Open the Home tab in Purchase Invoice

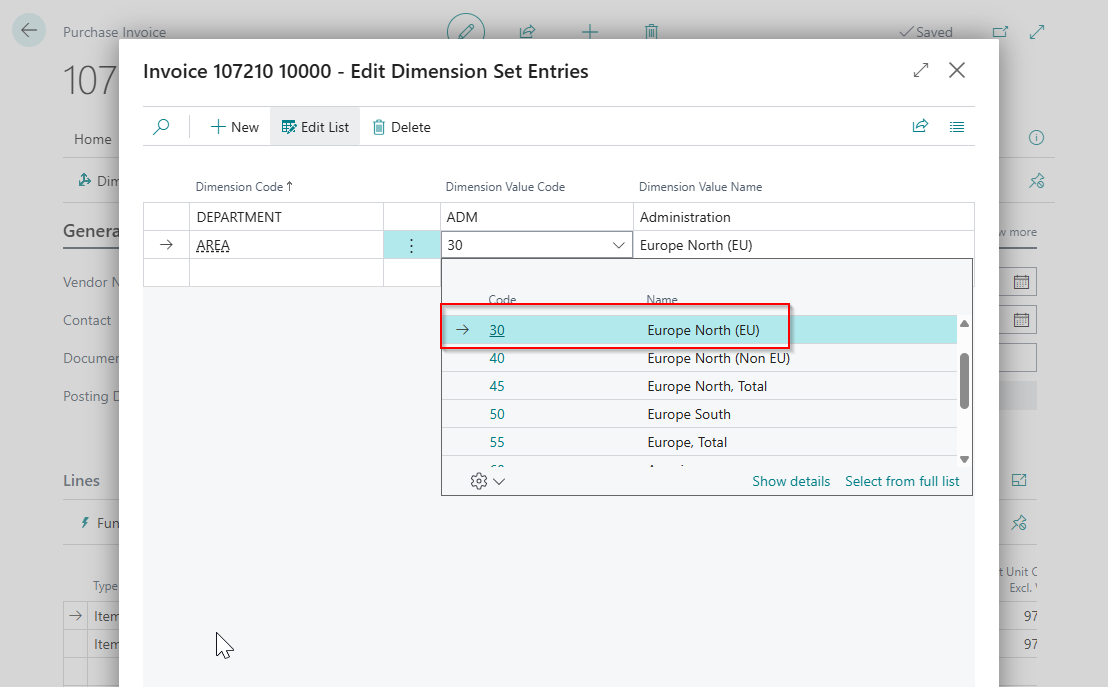coord(93,139)
